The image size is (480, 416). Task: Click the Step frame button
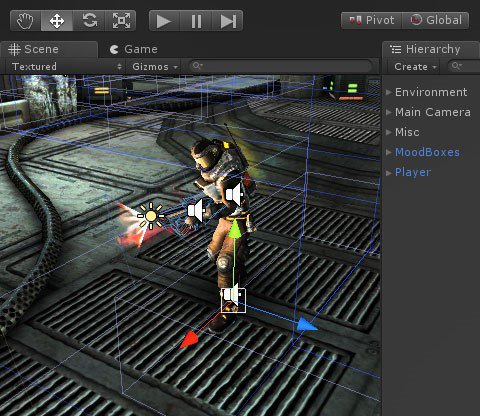pos(228,21)
